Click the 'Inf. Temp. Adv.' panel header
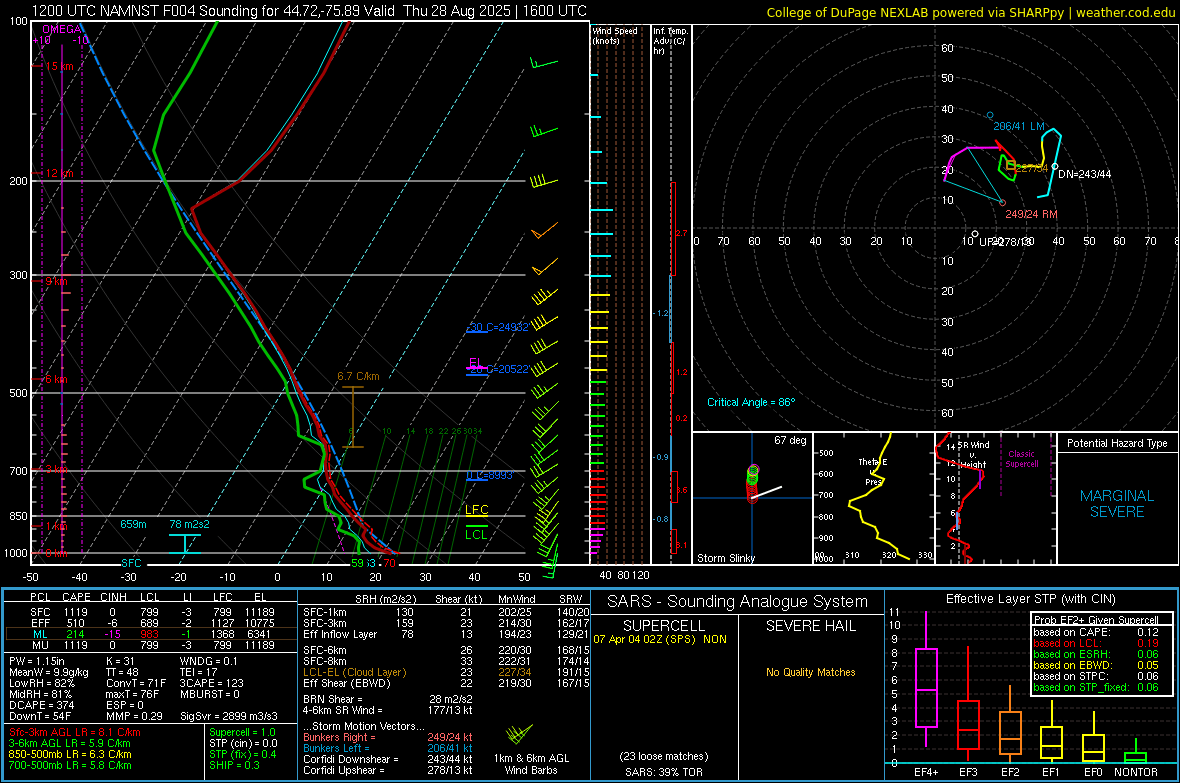Viewport: 1180px width, 783px height. click(670, 40)
